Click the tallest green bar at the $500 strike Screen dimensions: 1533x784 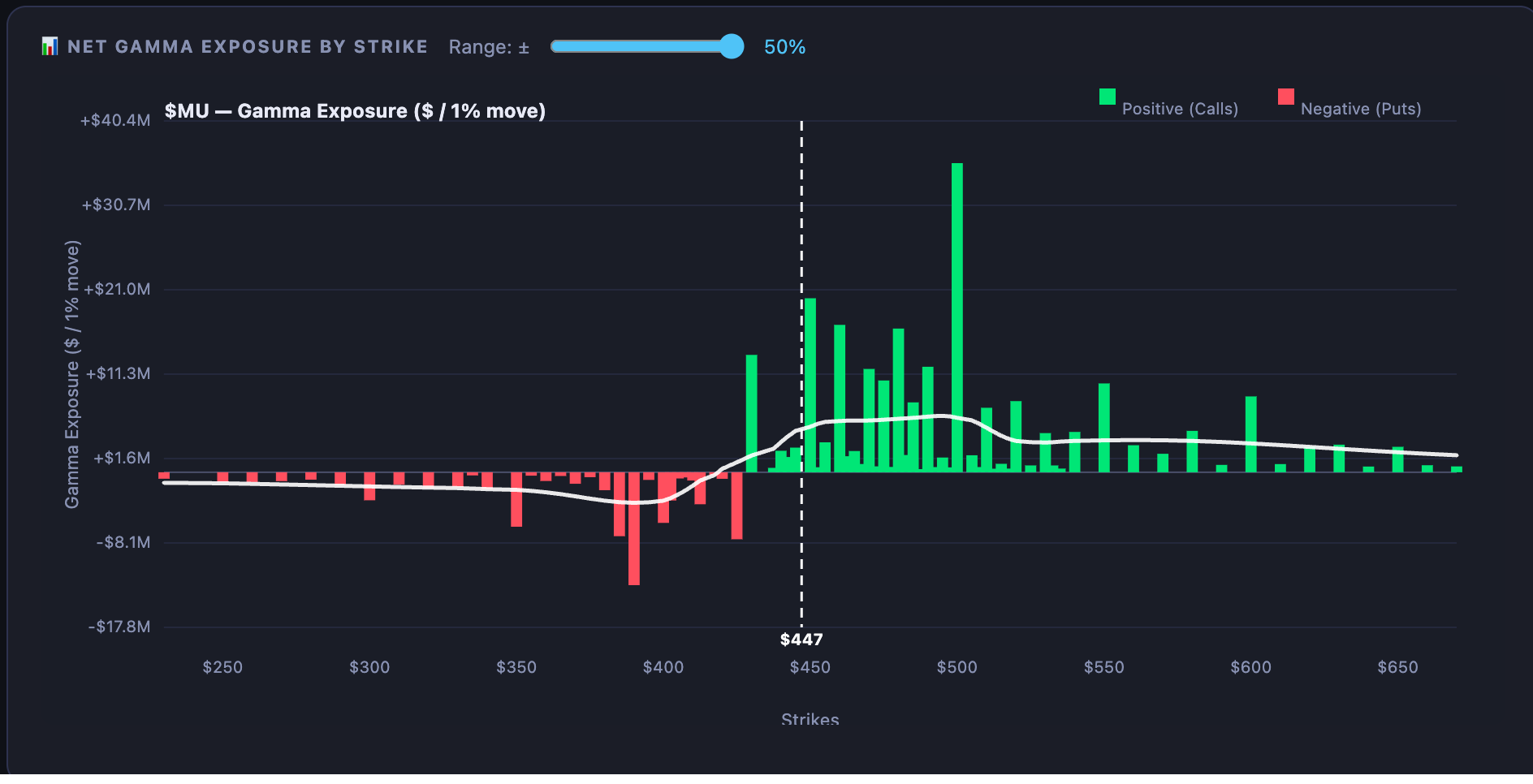[957, 317]
